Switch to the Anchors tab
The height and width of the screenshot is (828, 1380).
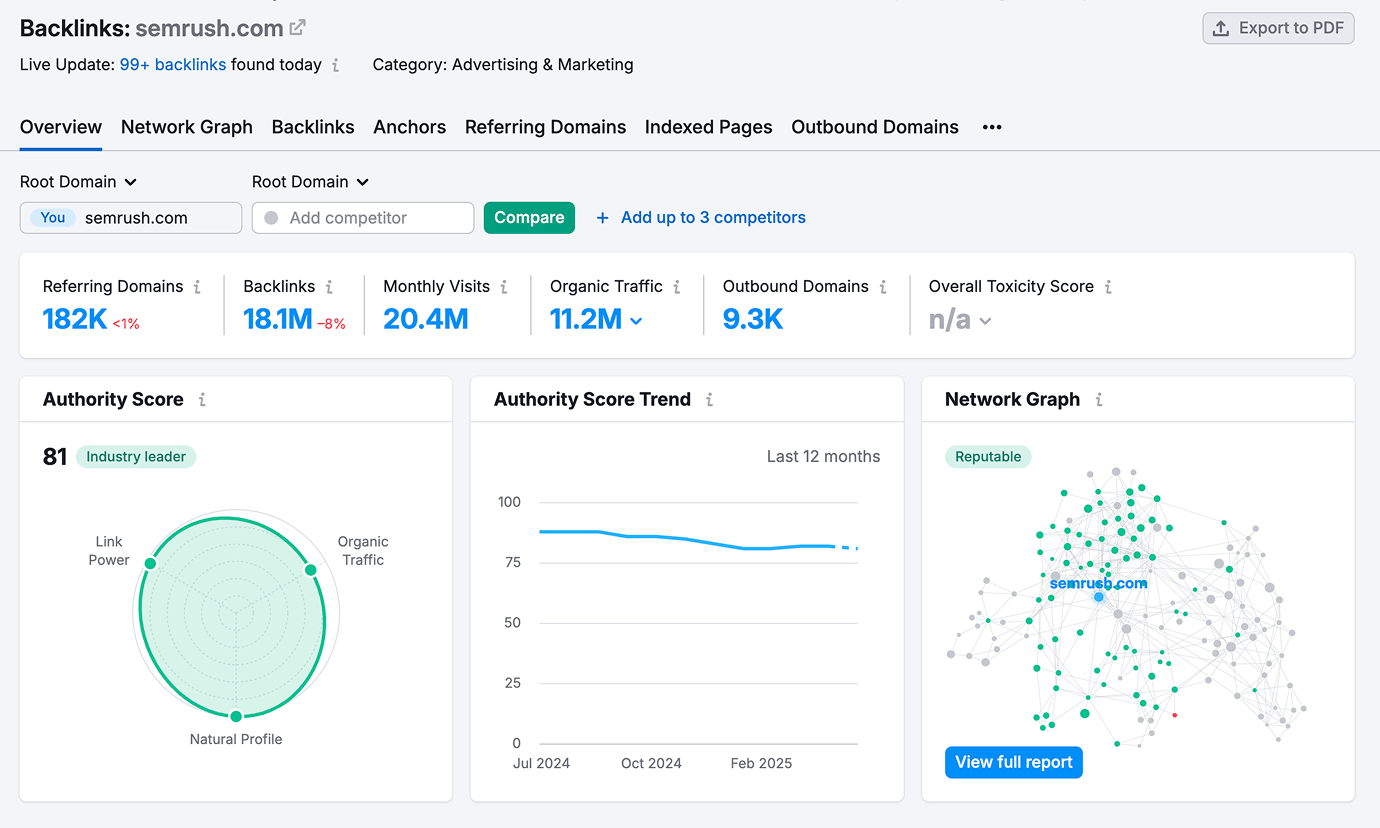409,127
